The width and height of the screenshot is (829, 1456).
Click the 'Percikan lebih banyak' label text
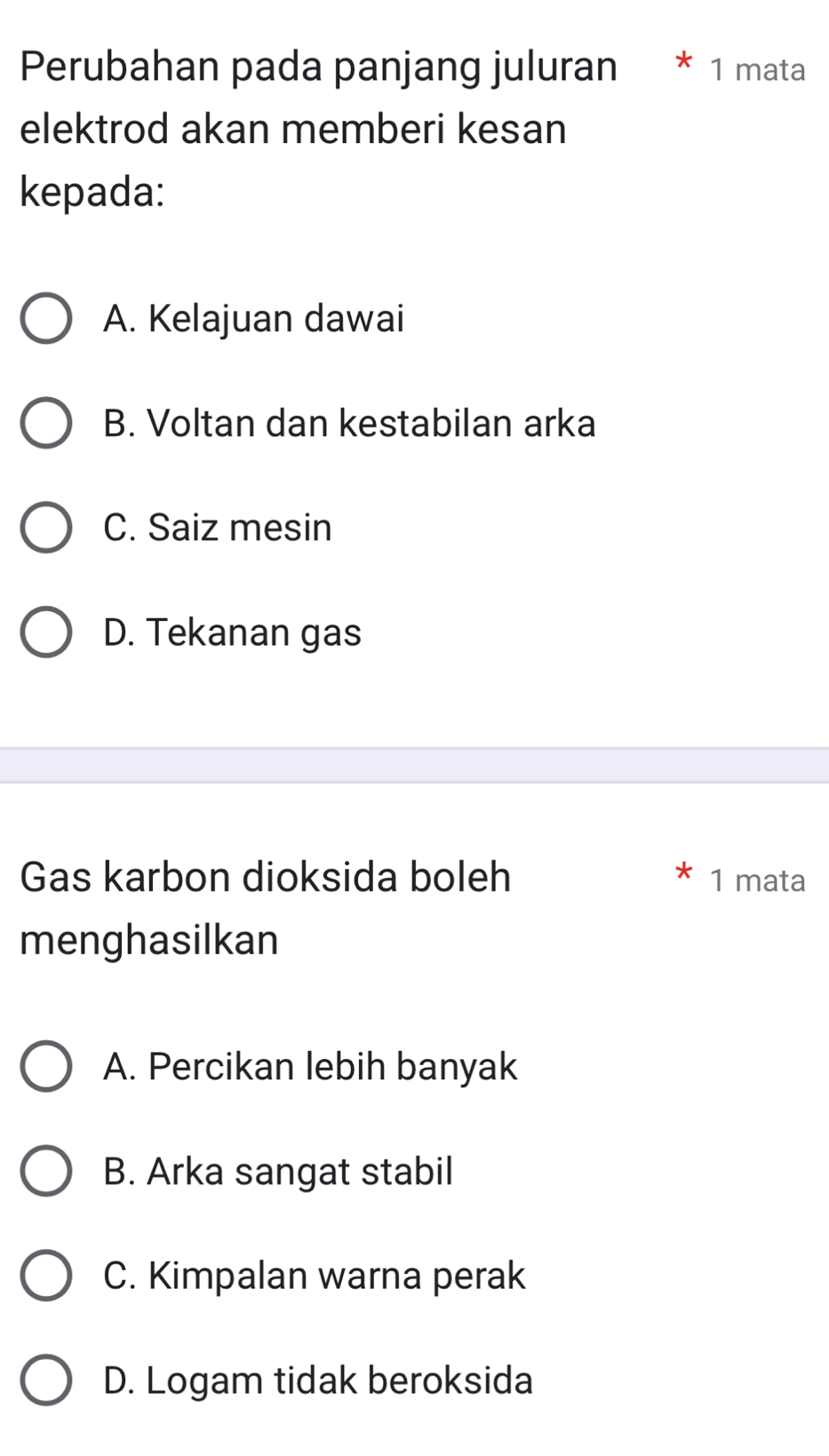[x=310, y=1066]
